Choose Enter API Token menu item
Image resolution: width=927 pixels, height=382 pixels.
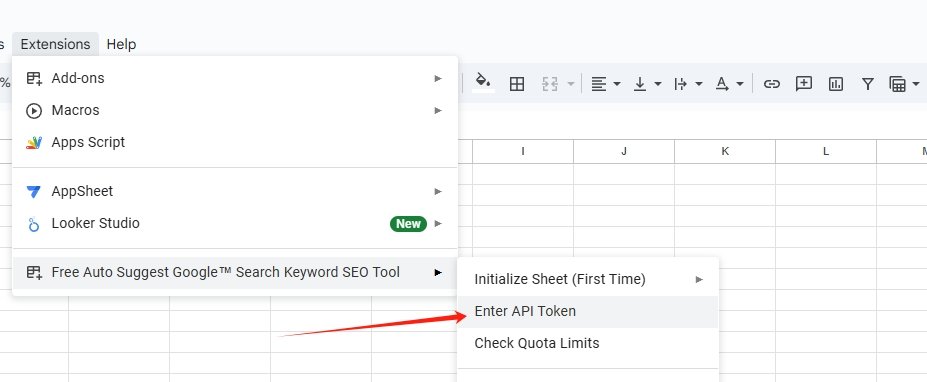[x=588, y=311]
